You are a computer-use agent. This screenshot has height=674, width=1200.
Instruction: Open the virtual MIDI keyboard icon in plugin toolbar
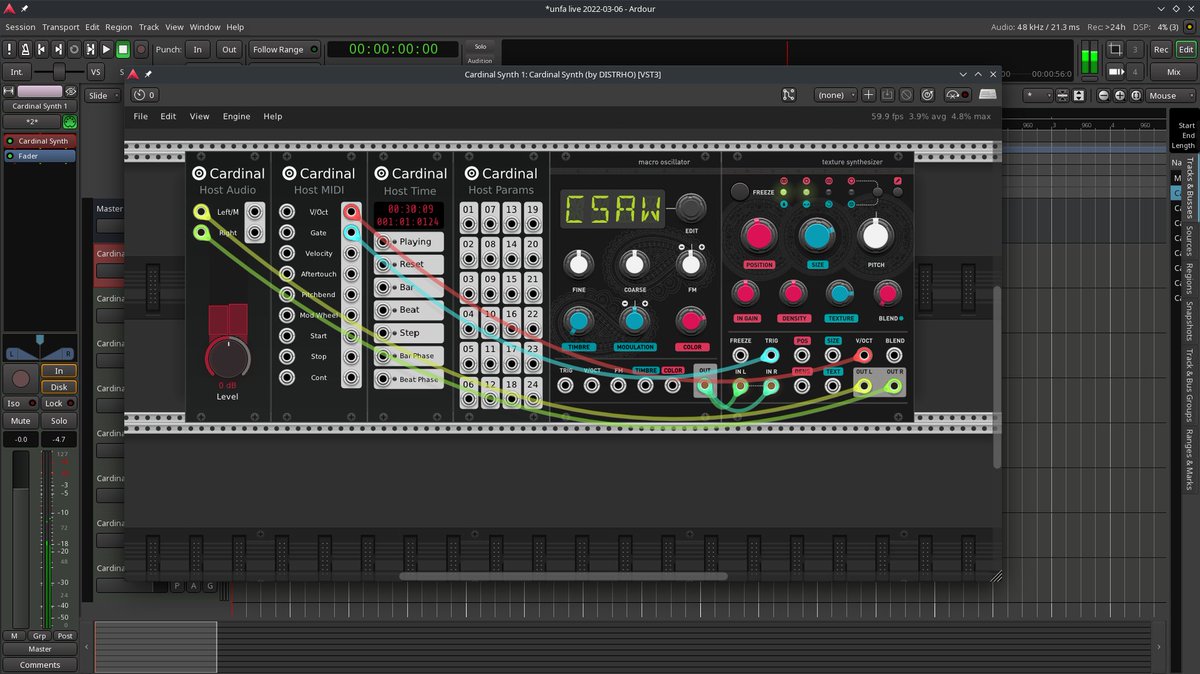(x=987, y=95)
